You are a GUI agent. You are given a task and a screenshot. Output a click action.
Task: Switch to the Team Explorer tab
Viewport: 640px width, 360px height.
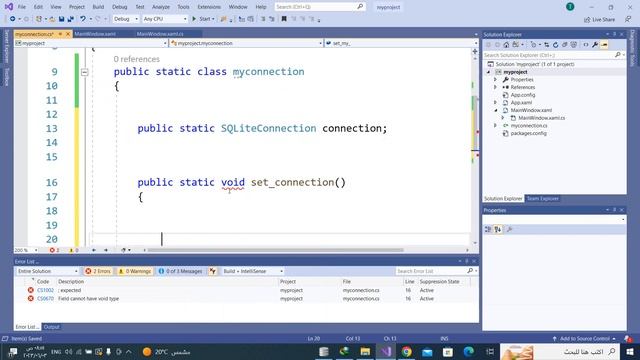[542, 199]
